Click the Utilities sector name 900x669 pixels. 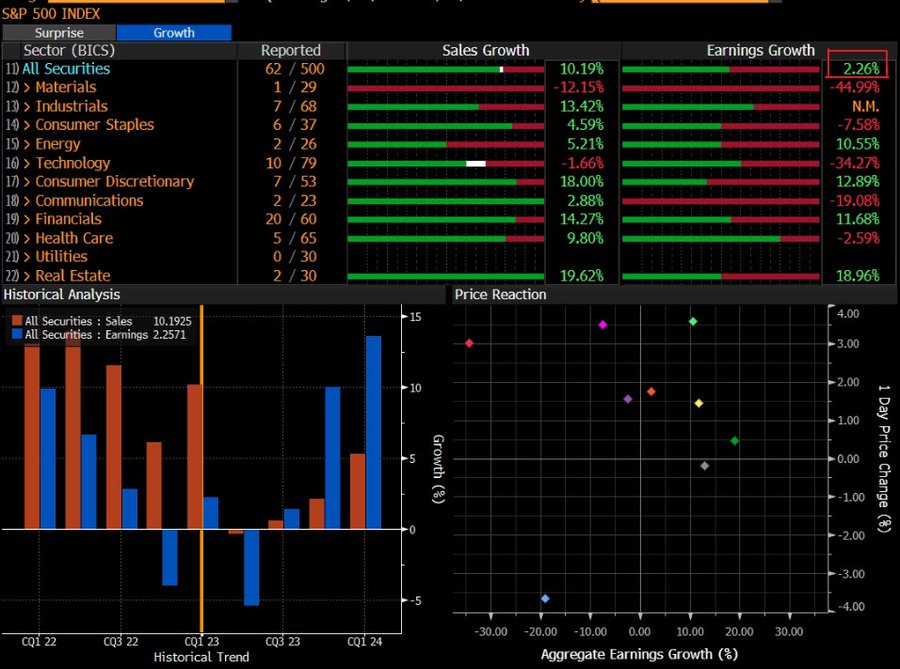click(61, 256)
